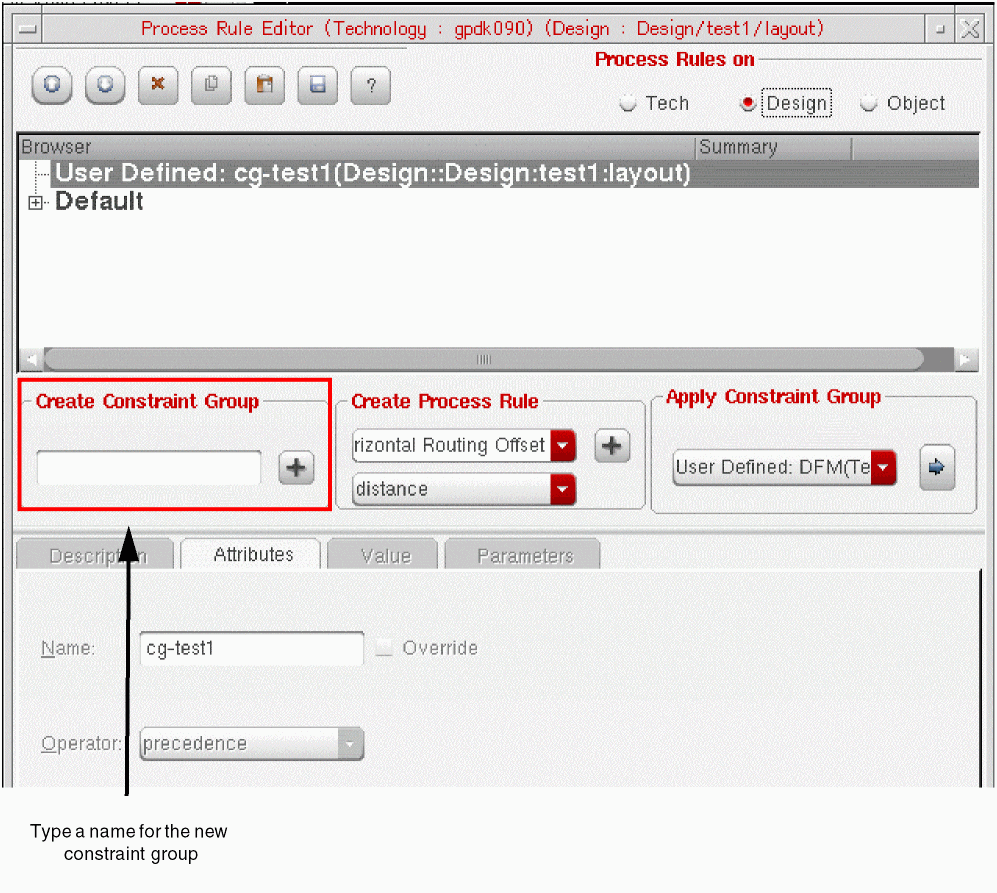Click the move down arrow toolbar button
This screenshot has width=997, height=893.
pos(105,86)
